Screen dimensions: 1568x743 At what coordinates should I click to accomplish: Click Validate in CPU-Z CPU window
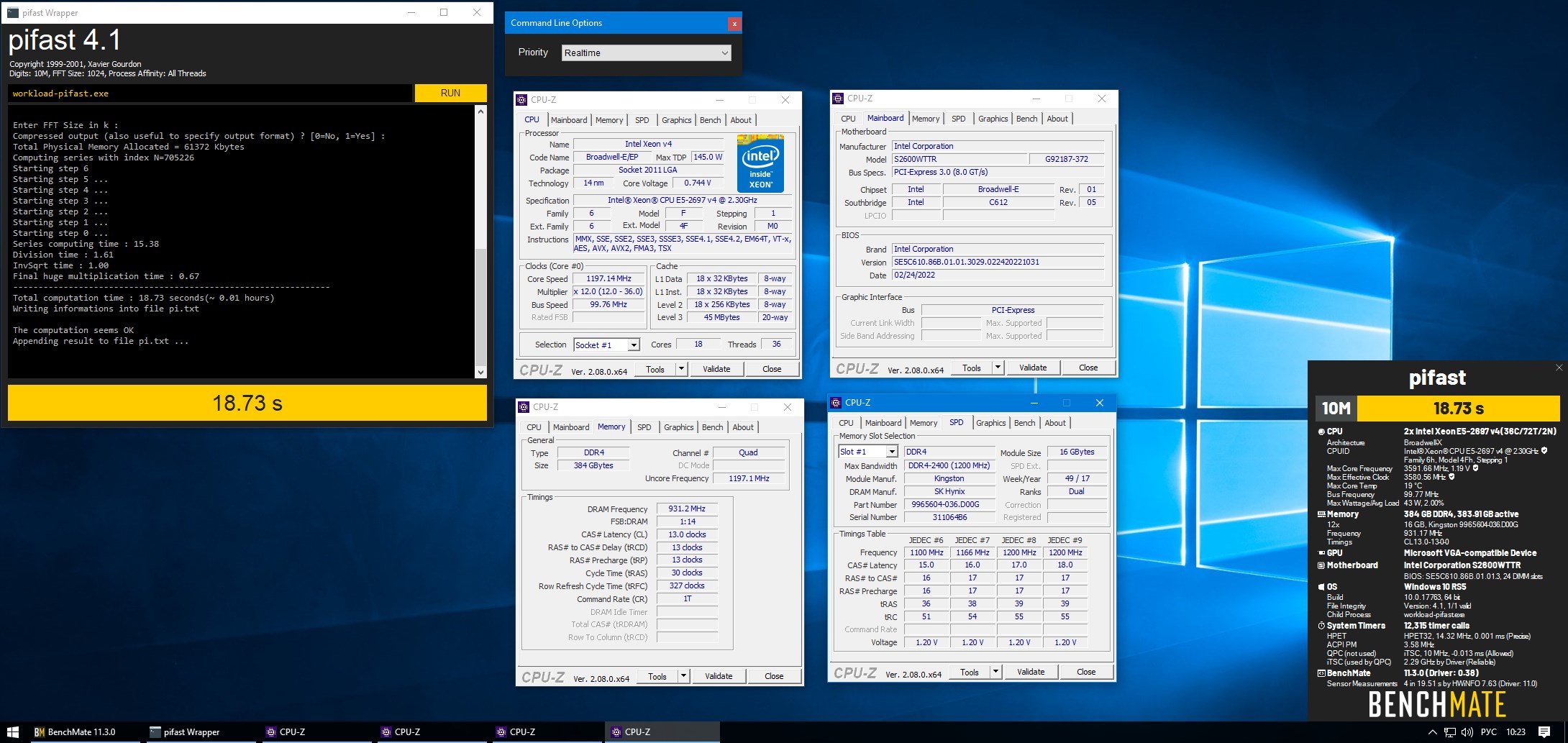coord(716,369)
